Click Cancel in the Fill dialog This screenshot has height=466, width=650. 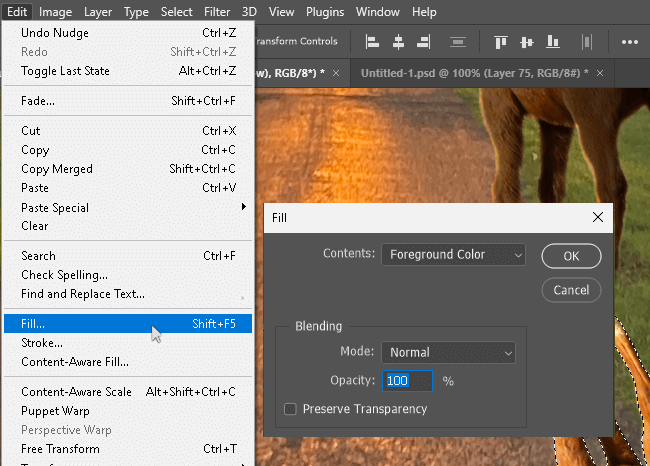click(571, 290)
